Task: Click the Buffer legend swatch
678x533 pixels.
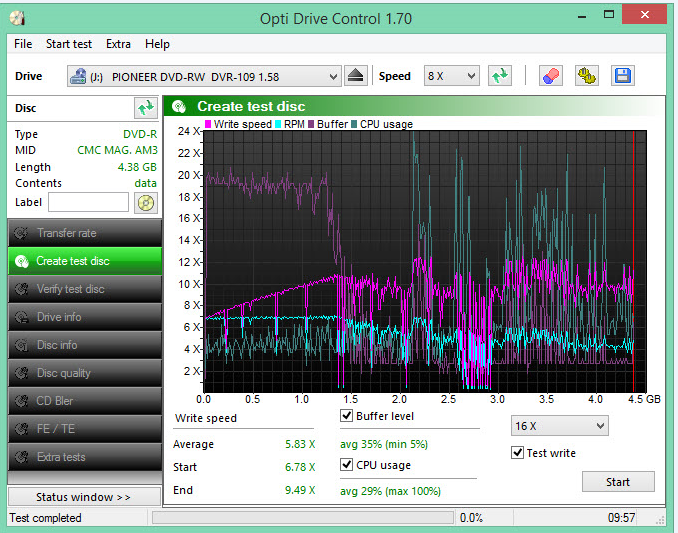Action: coord(311,124)
